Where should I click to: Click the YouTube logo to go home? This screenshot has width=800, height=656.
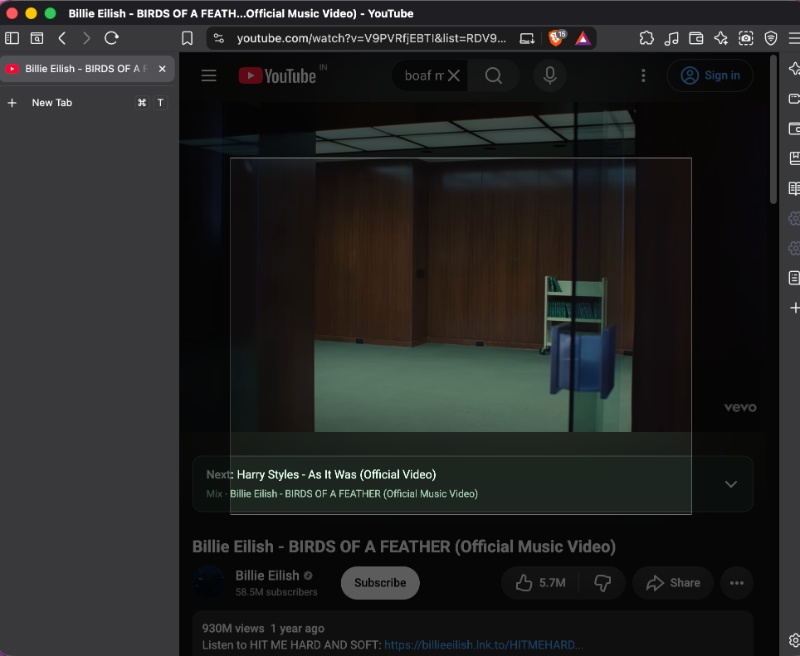278,76
